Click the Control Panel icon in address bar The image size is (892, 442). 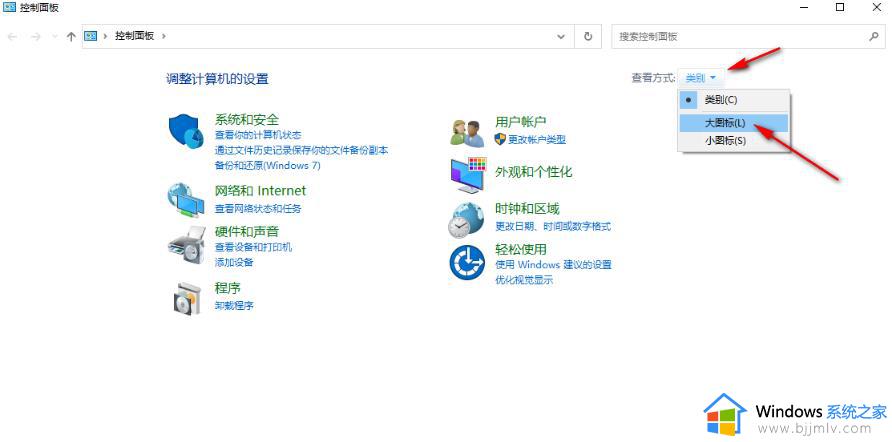tap(91, 36)
